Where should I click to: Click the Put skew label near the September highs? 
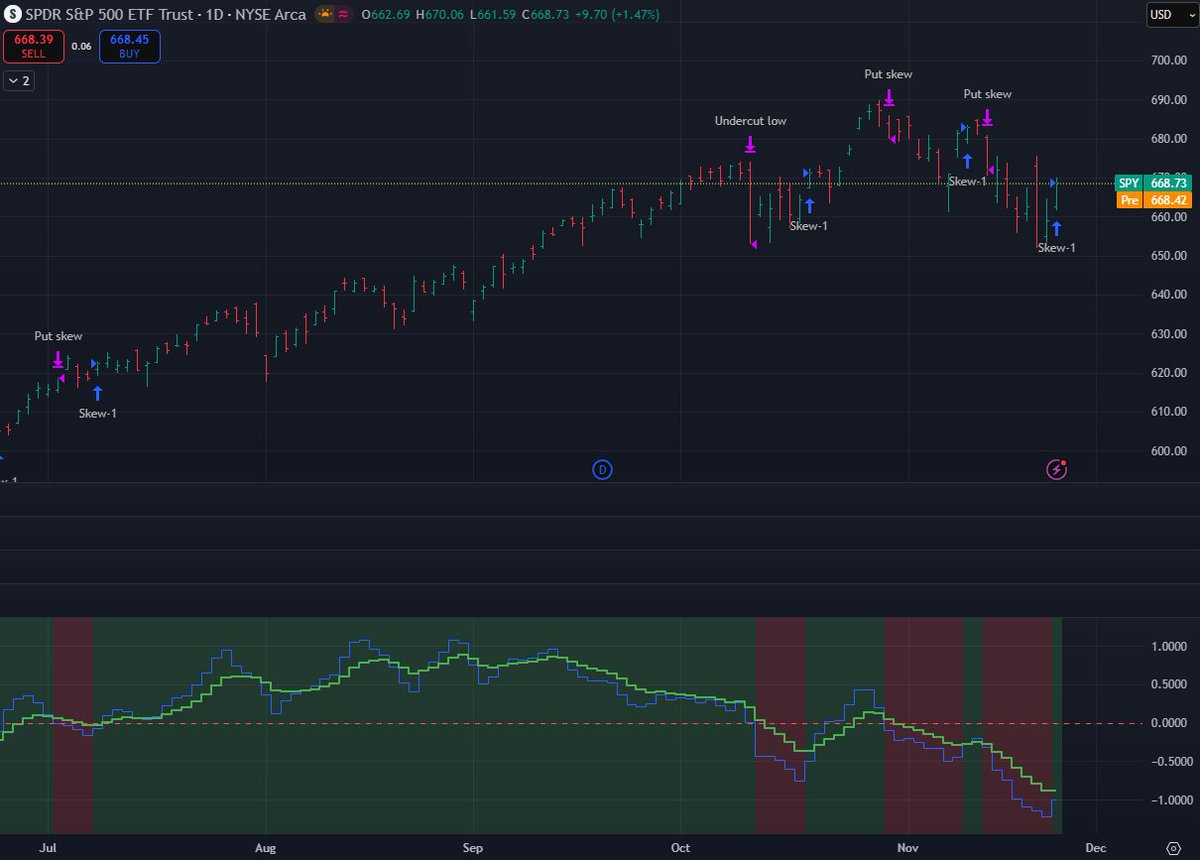click(x=887, y=74)
